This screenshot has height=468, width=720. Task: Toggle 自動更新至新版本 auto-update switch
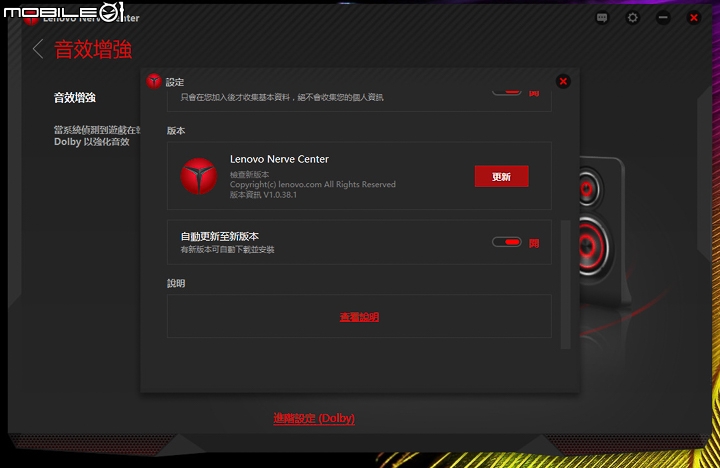(x=507, y=242)
